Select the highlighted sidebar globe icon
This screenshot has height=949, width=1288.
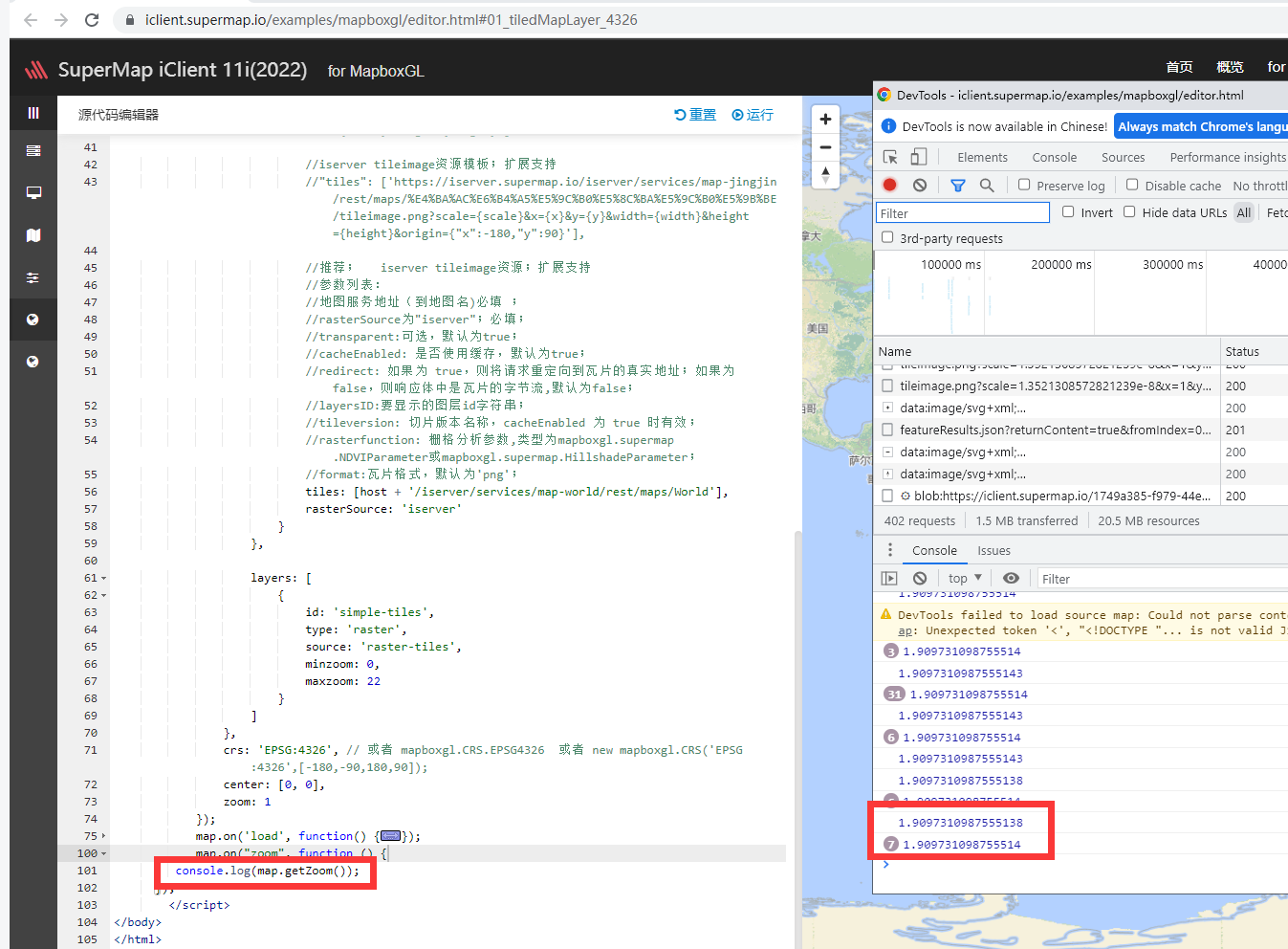tap(33, 320)
